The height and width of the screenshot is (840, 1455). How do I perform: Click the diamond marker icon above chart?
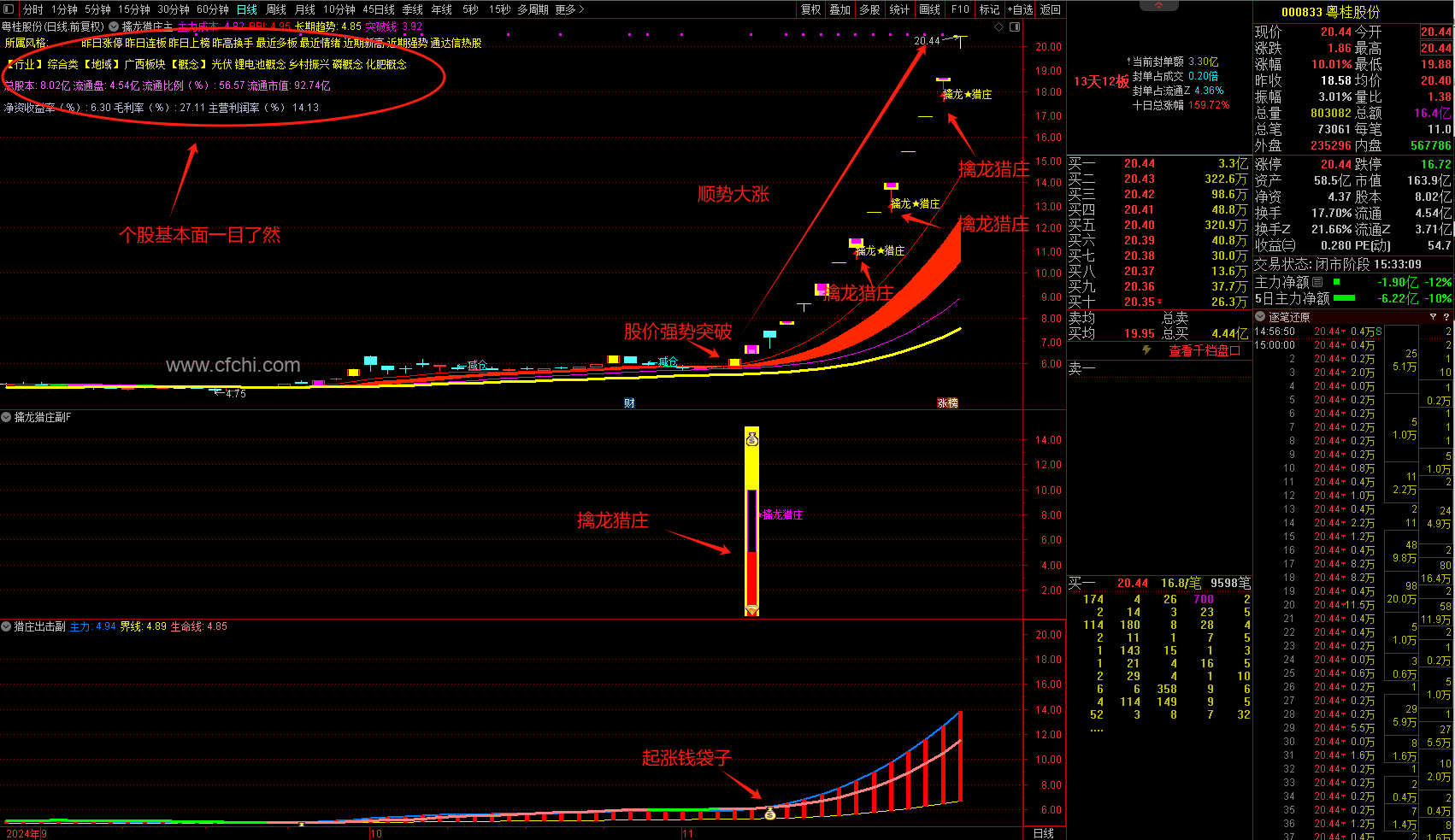pos(998,26)
